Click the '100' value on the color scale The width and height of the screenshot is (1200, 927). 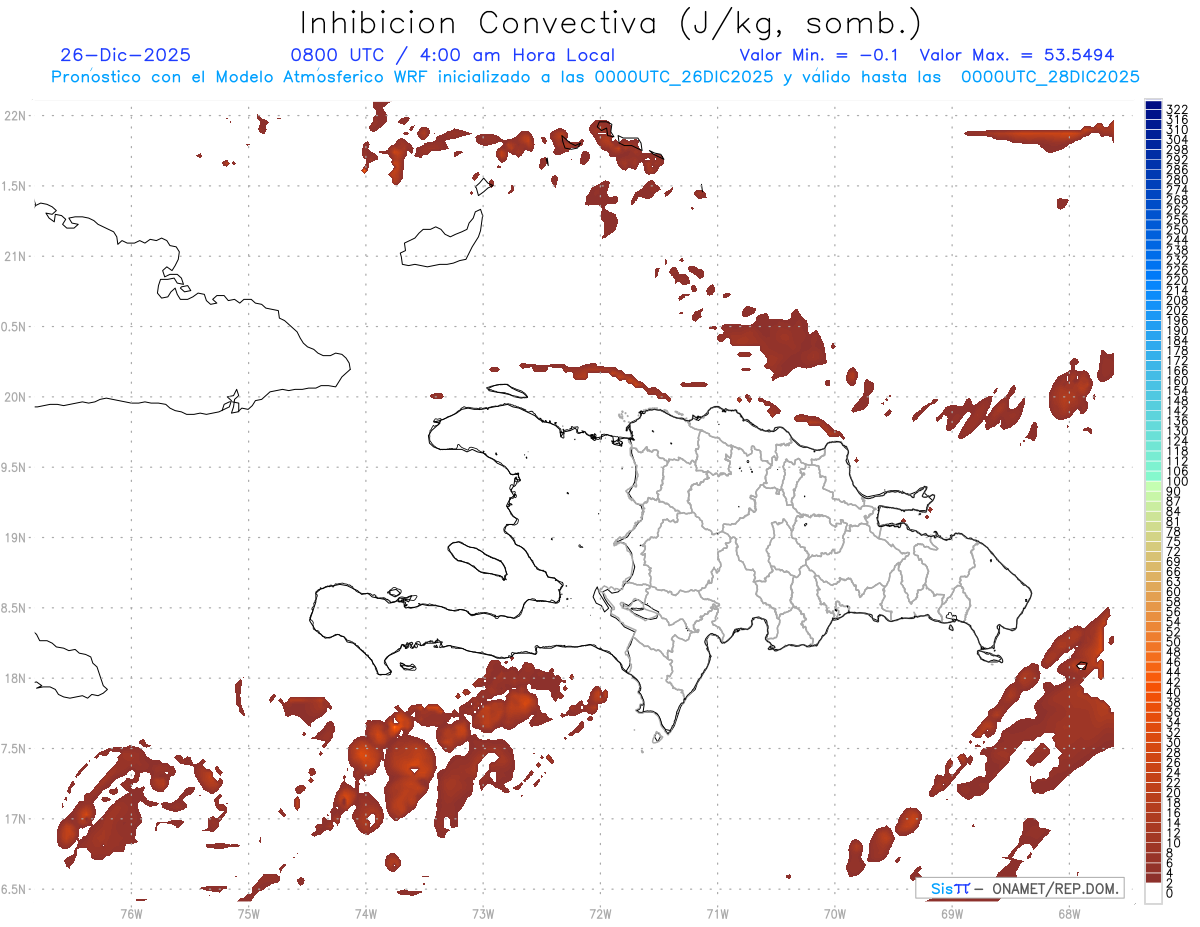point(1176,481)
